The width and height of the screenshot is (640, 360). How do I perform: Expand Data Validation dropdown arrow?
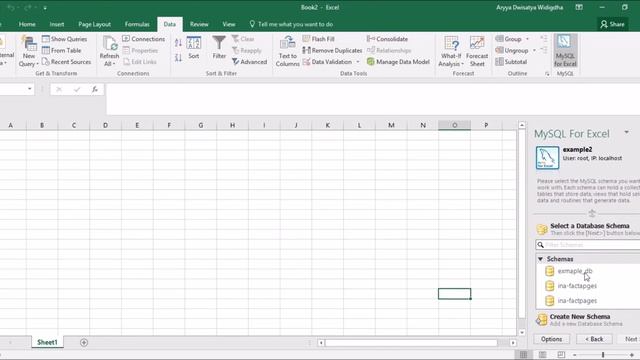(x=358, y=62)
